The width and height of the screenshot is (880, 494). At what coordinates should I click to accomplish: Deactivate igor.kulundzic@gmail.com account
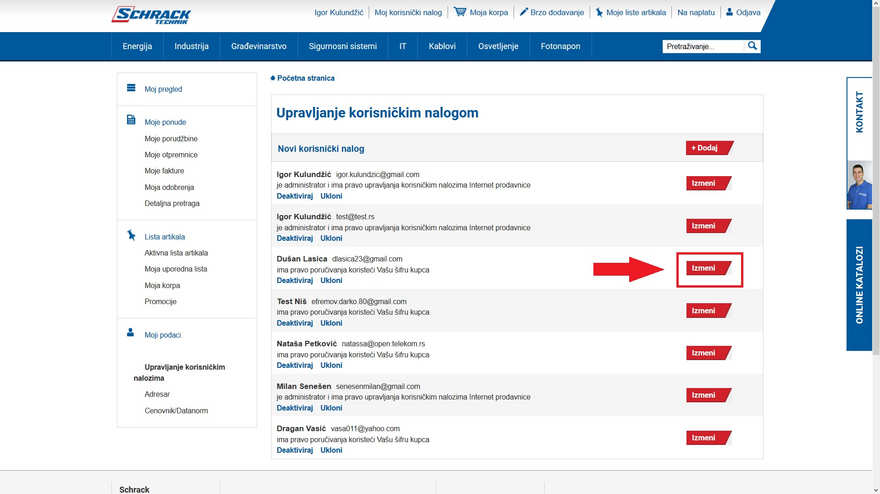click(x=295, y=196)
